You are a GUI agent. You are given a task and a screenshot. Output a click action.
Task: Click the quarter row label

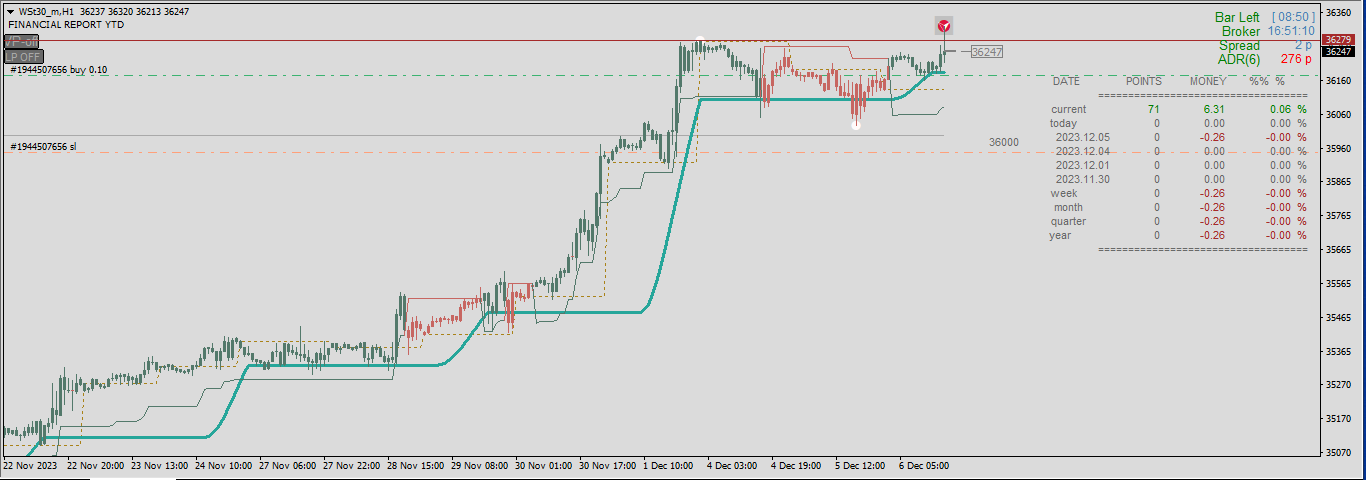(1068, 221)
